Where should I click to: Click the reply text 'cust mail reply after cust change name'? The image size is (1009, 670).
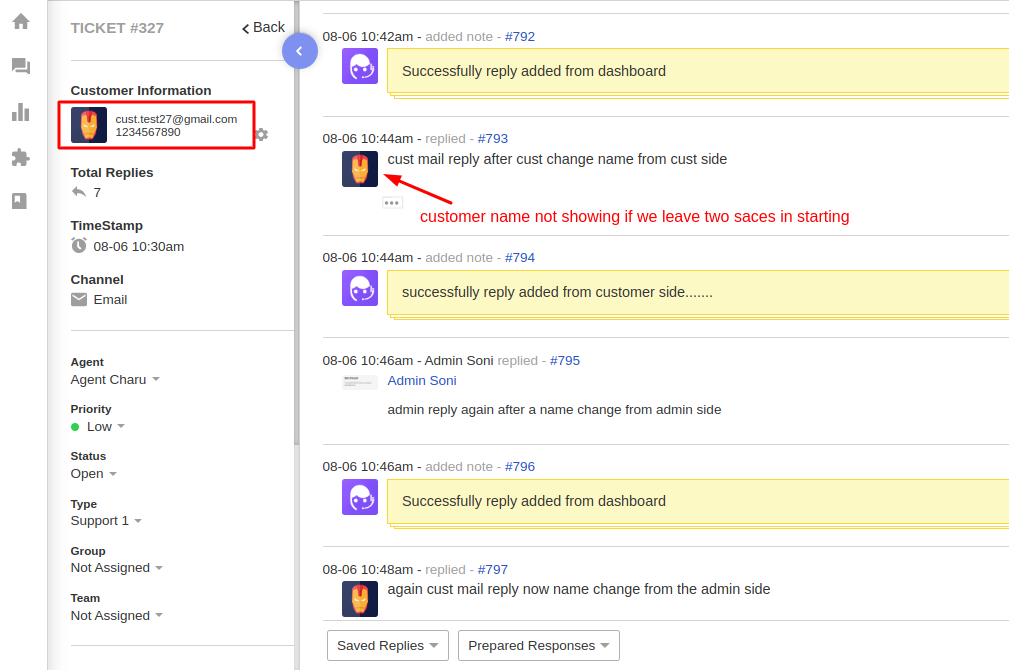pos(557,159)
